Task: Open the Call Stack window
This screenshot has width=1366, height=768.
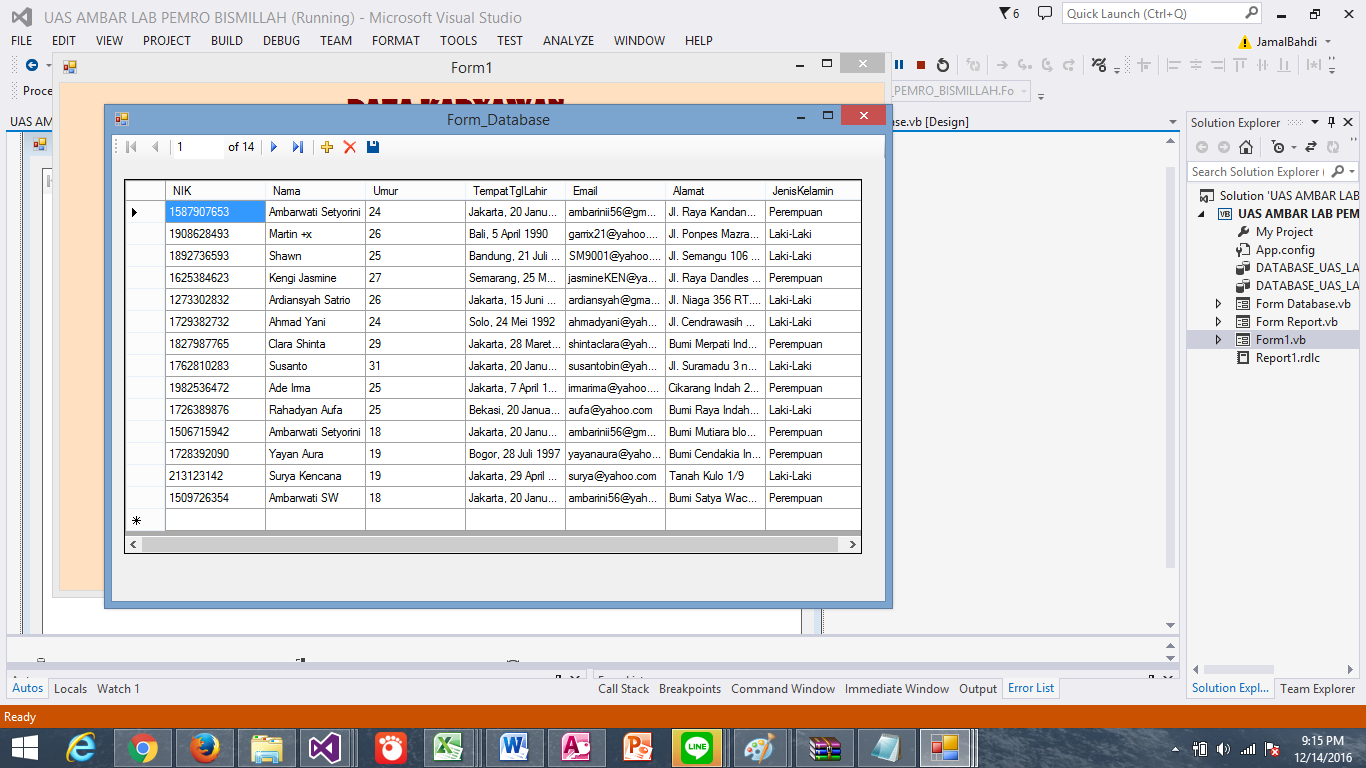Action: pyautogui.click(x=622, y=688)
